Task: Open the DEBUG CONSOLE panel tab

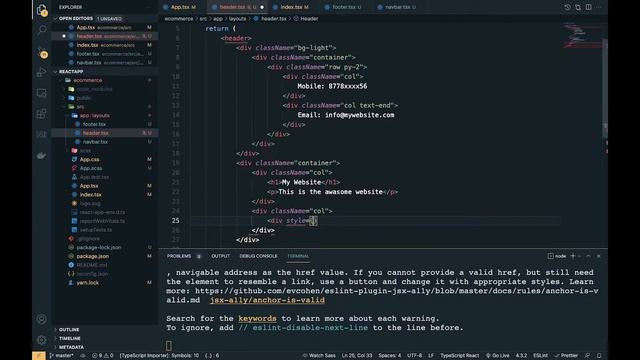Action: point(258,256)
